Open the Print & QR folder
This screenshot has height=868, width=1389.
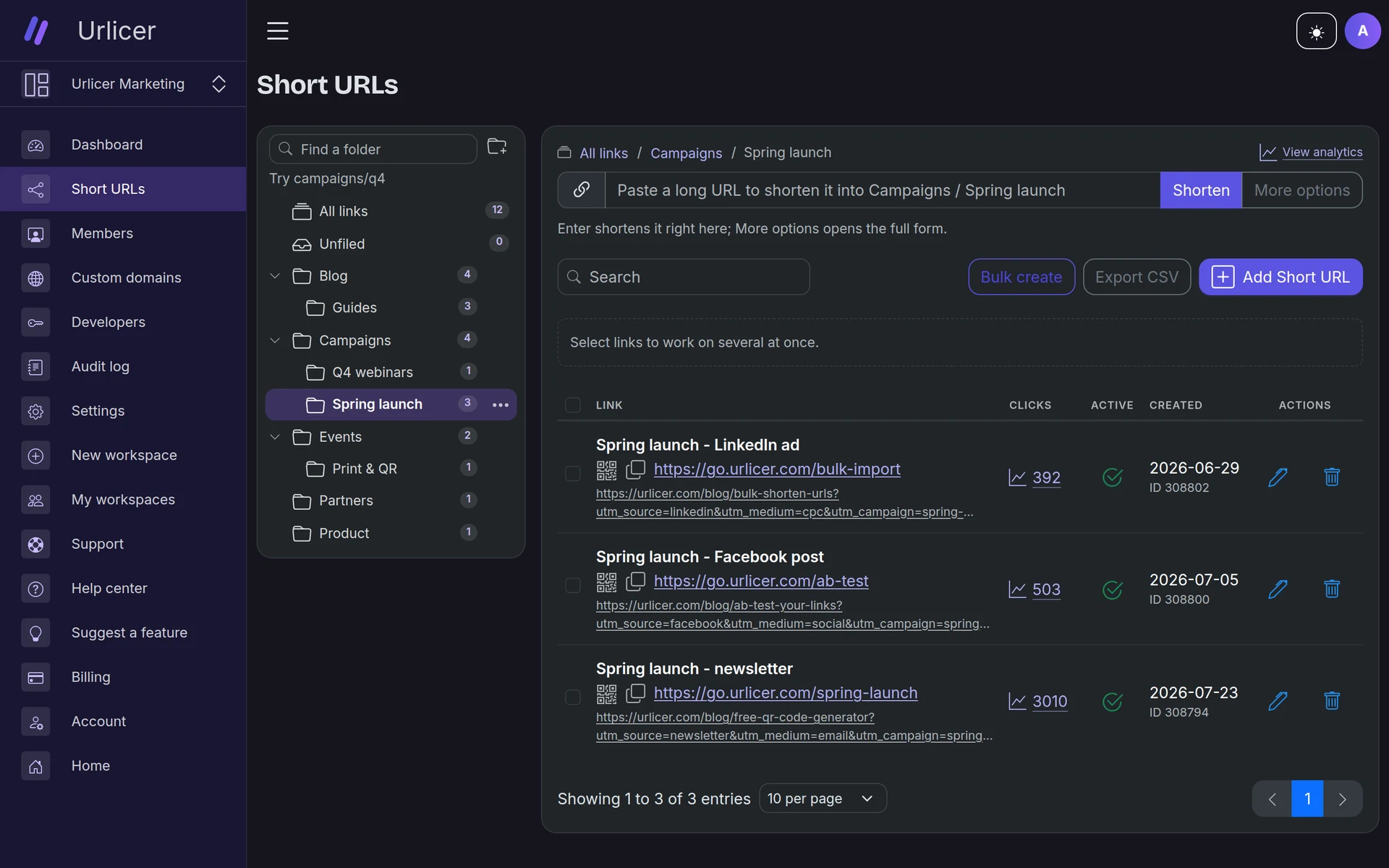(391, 469)
